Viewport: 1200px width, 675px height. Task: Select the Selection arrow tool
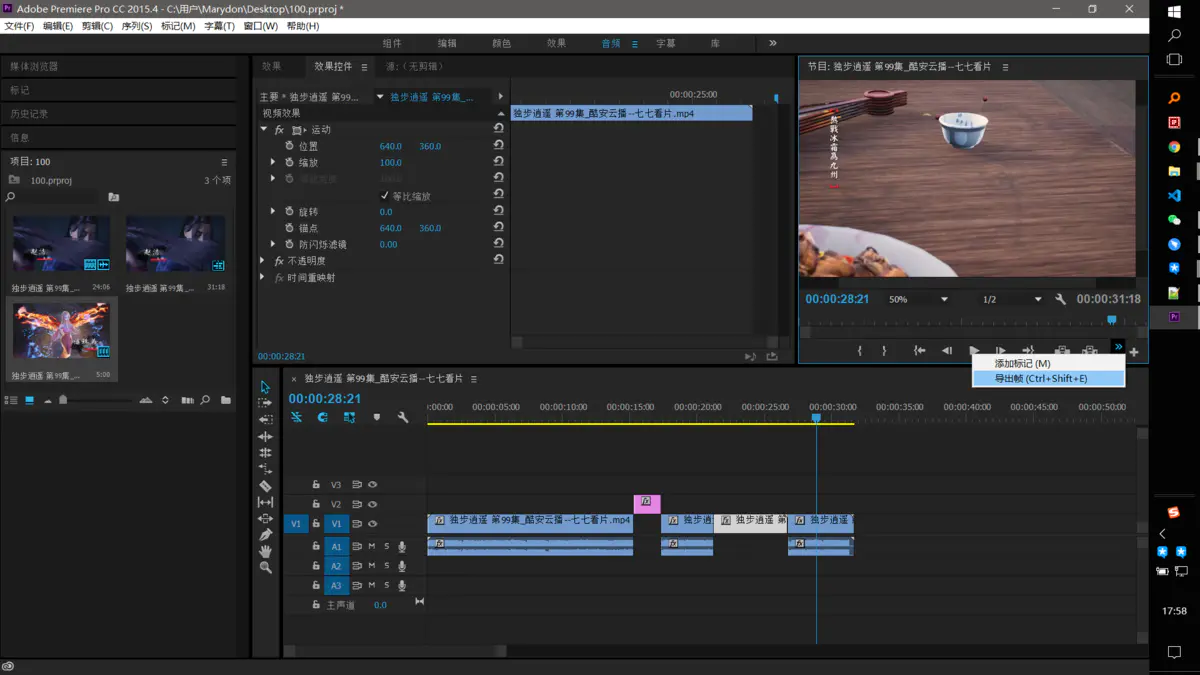tap(265, 387)
